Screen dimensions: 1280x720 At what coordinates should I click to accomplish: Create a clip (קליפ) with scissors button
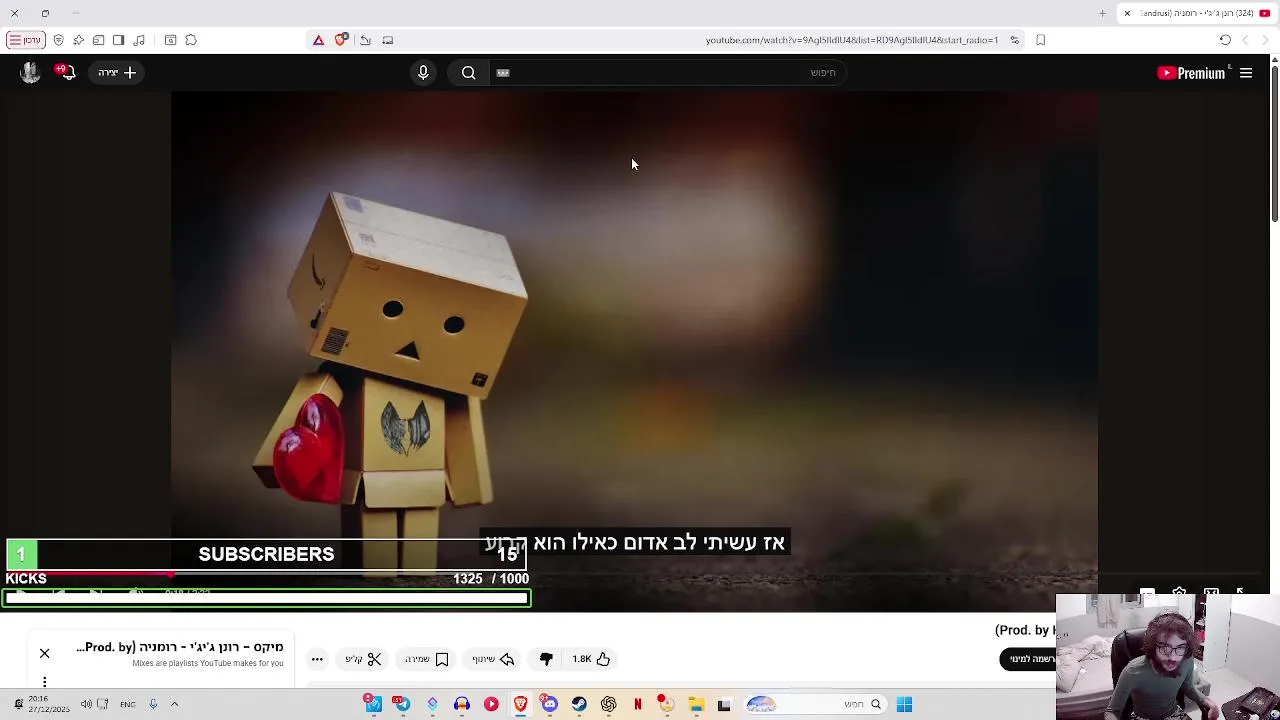[363, 659]
